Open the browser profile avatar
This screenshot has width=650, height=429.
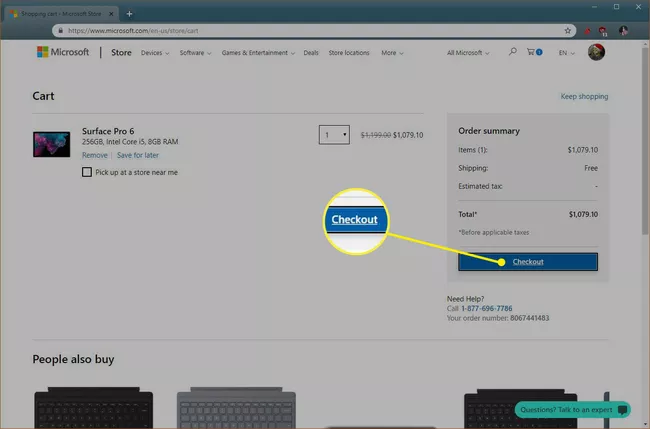click(x=623, y=30)
